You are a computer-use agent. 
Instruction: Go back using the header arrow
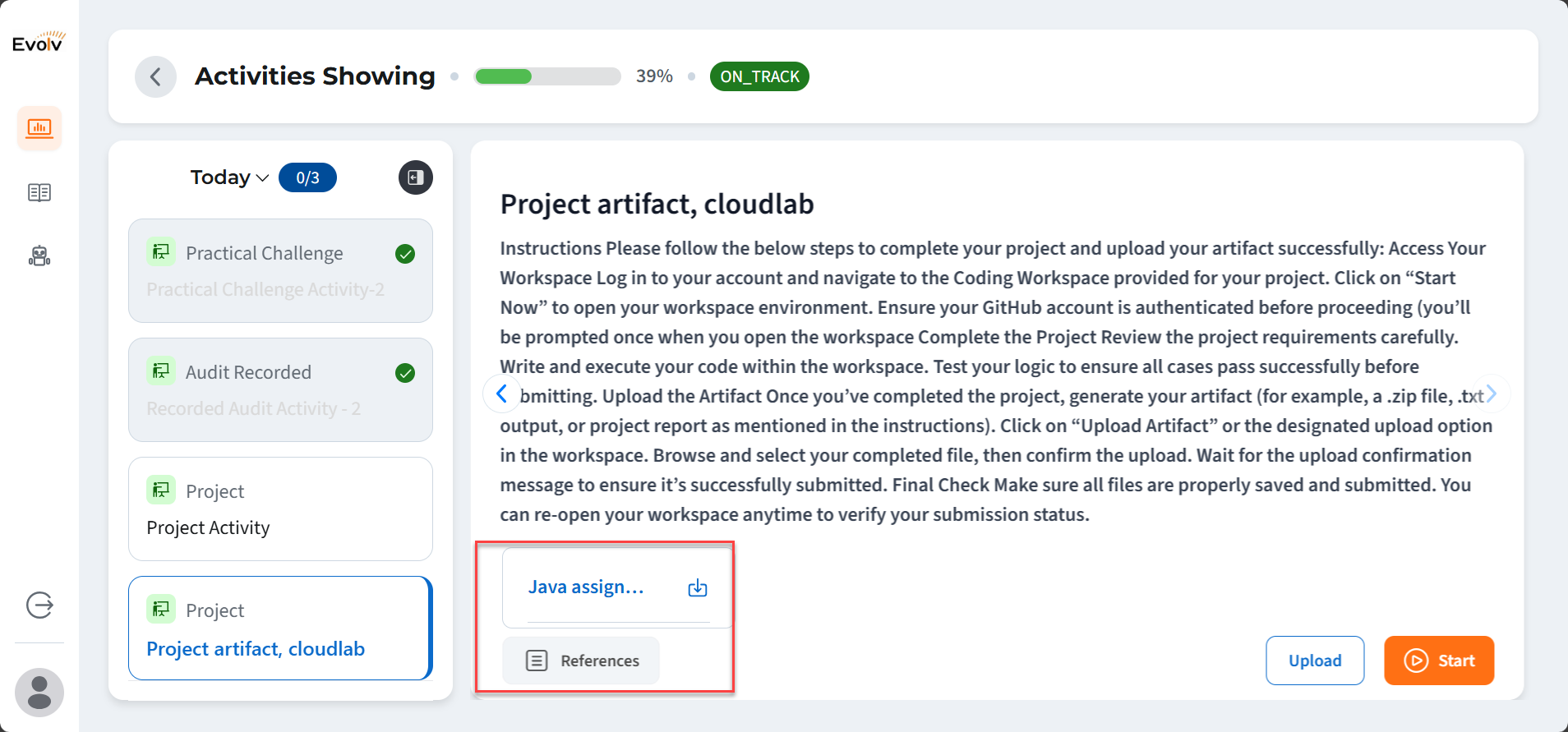155,76
